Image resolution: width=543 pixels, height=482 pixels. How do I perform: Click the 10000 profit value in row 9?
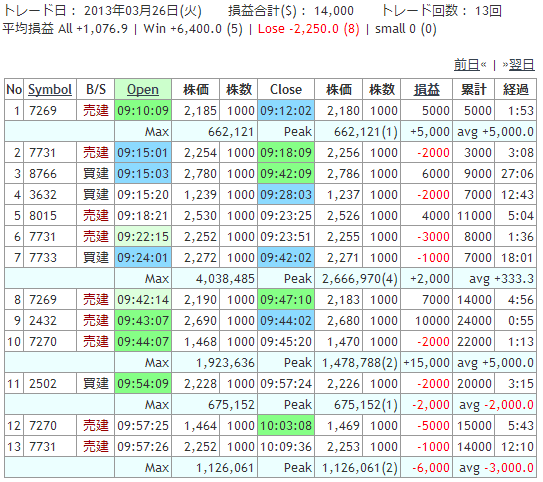point(432,321)
